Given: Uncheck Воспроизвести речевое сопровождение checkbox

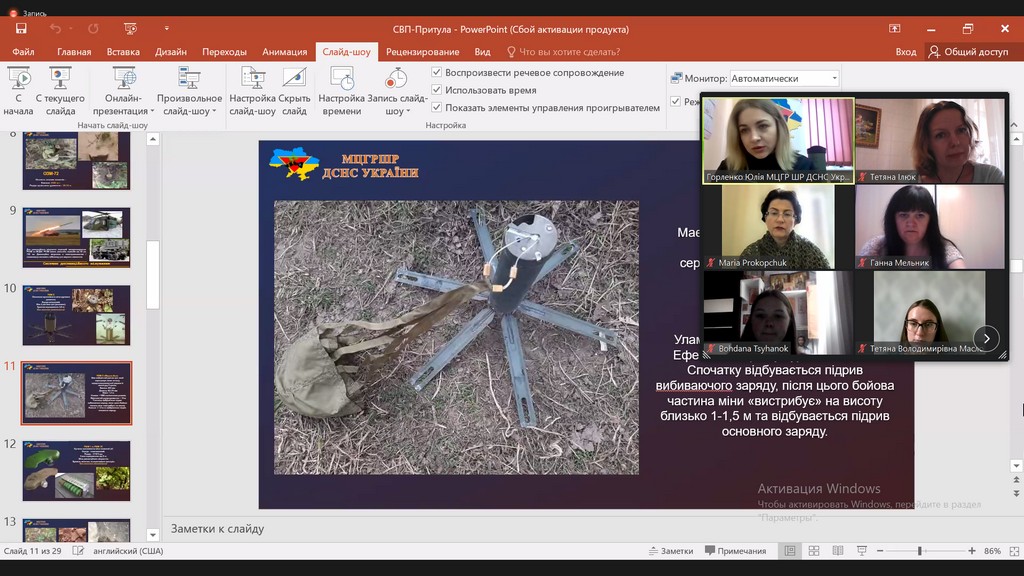Looking at the screenshot, I should tap(437, 73).
